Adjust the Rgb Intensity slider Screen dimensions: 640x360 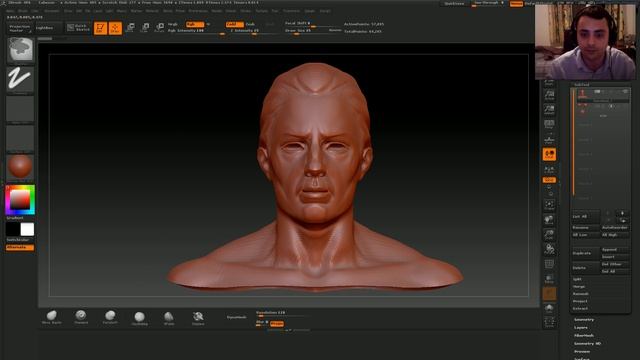pyautogui.click(x=196, y=31)
